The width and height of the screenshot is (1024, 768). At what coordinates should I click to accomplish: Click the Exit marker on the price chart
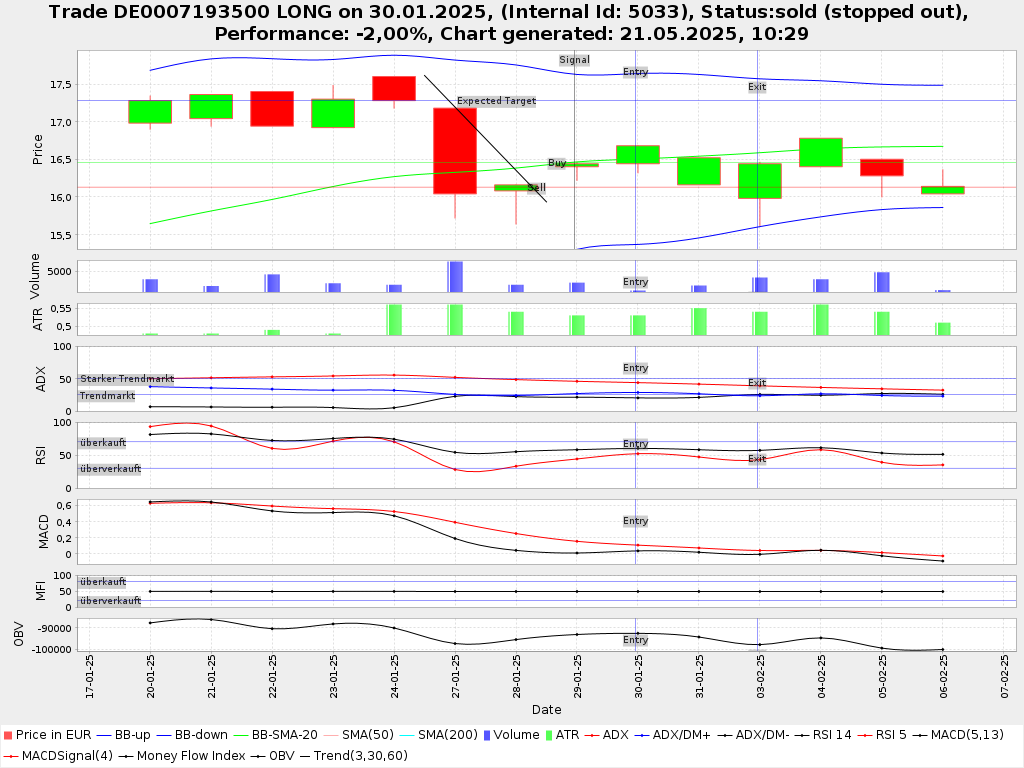click(757, 87)
